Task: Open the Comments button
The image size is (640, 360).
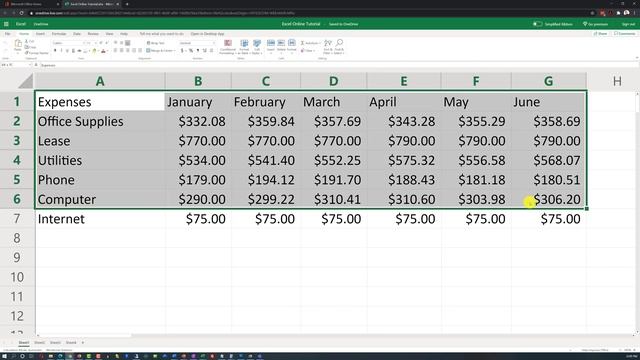Action: pos(624,34)
